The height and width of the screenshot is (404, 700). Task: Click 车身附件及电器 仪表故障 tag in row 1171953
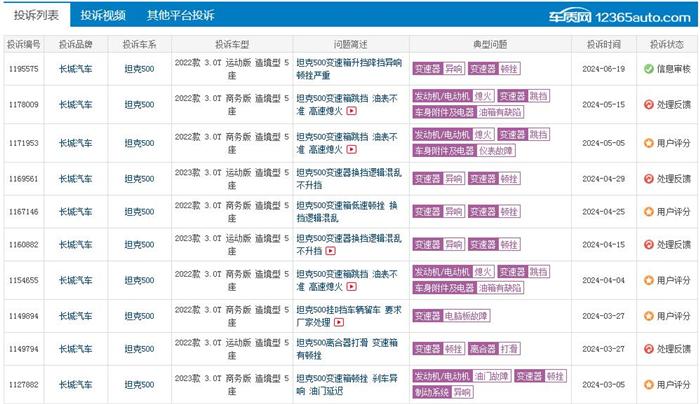[x=464, y=150]
